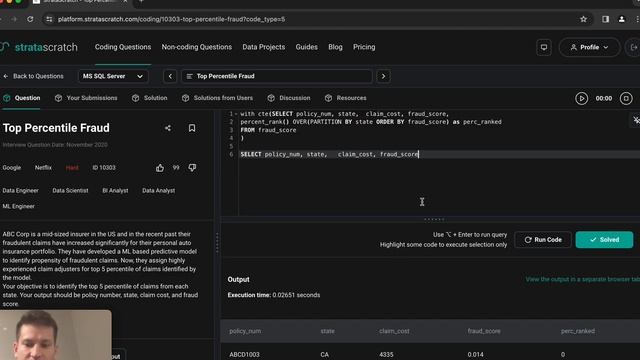
Task: Run the query with Run Code
Action: (x=543, y=240)
